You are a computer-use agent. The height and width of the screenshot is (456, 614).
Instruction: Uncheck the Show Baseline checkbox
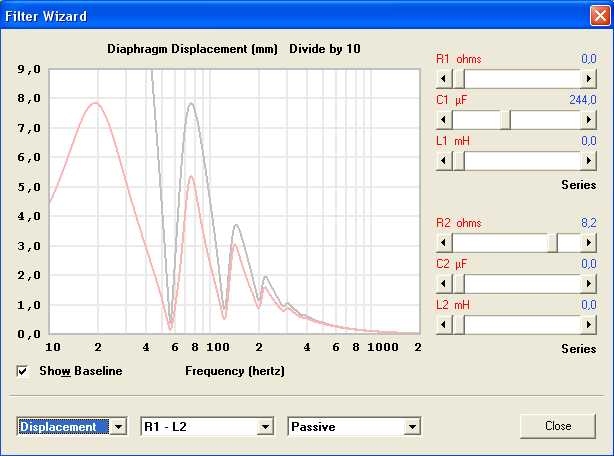click(x=23, y=371)
